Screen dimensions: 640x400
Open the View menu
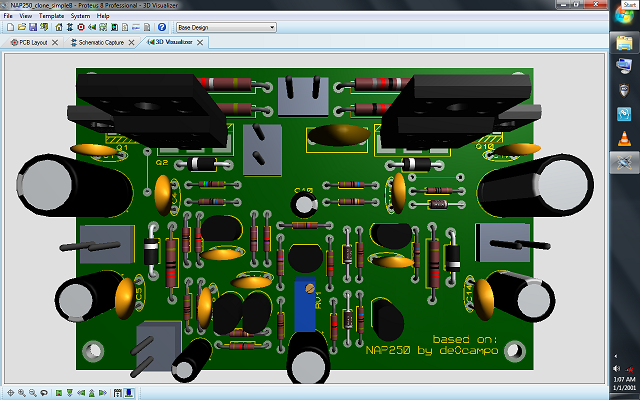(25, 16)
